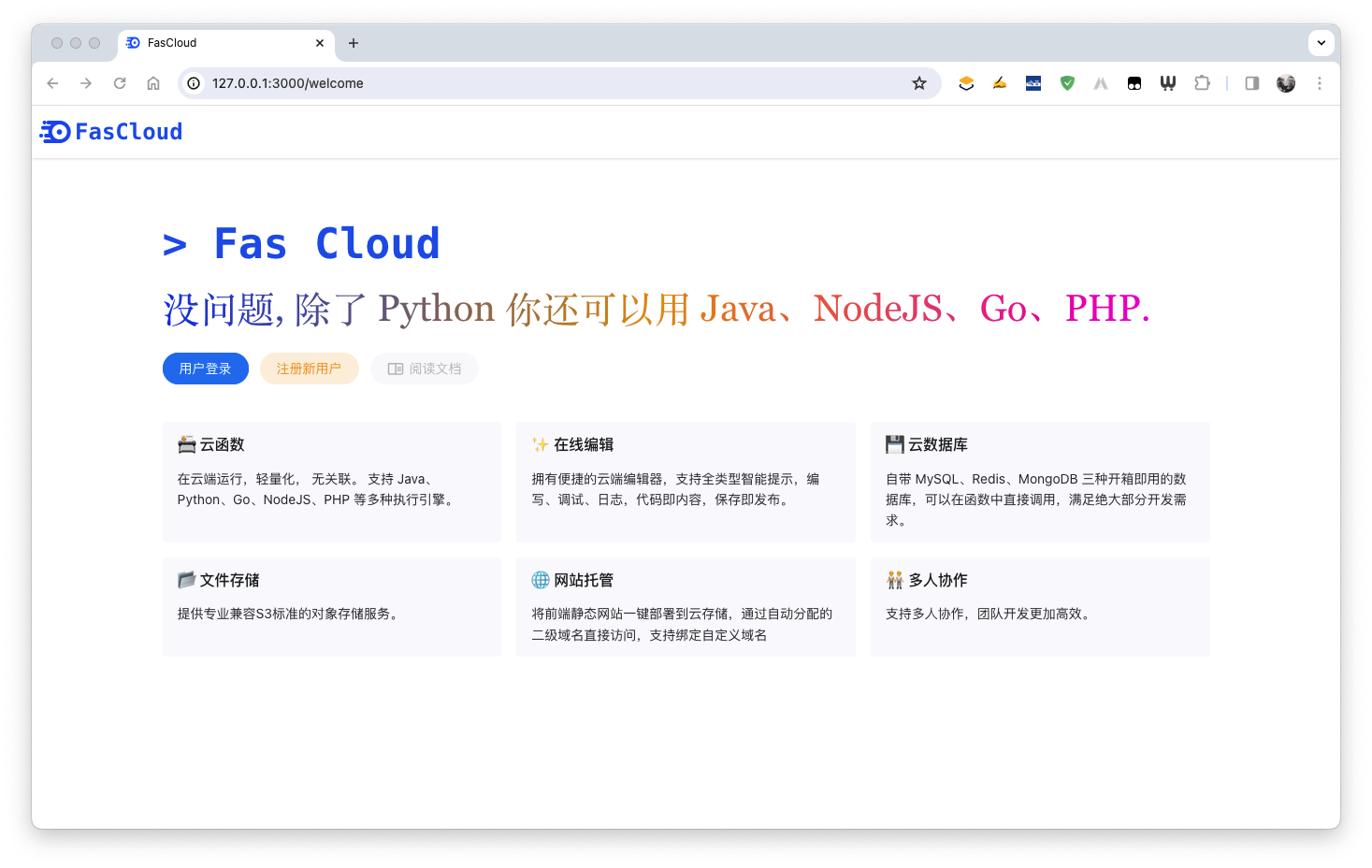Click the yellow pencil extension icon
1372x868 pixels.
pos(1000,83)
